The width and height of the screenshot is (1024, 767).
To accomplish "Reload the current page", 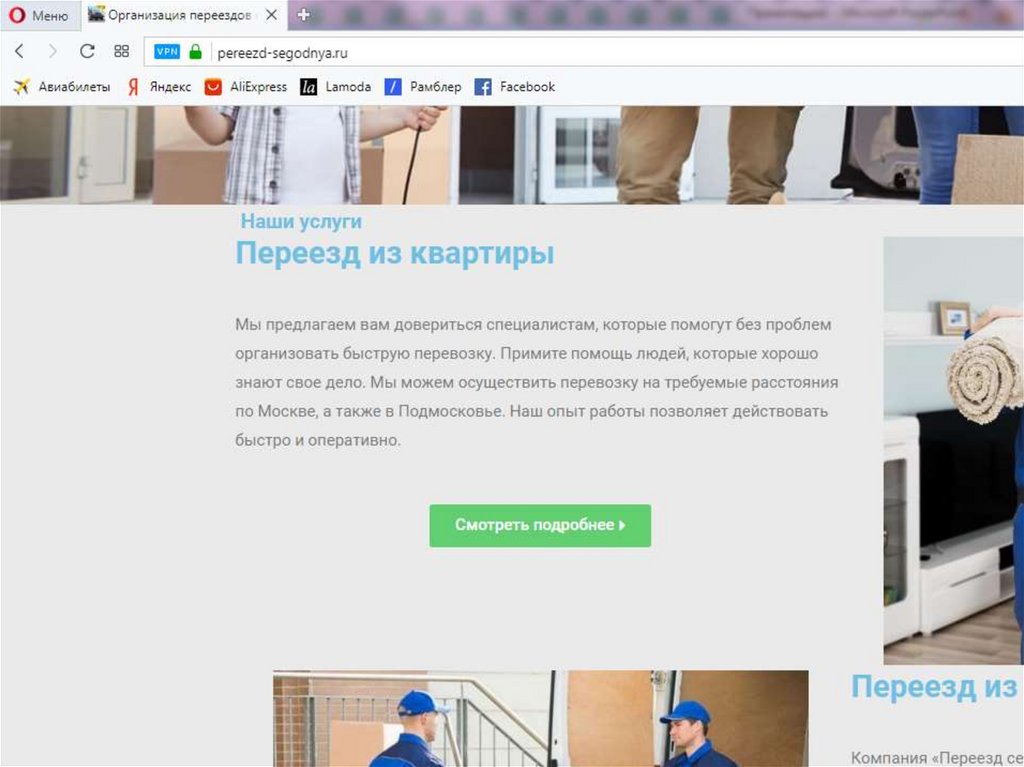I will pyautogui.click(x=87, y=52).
